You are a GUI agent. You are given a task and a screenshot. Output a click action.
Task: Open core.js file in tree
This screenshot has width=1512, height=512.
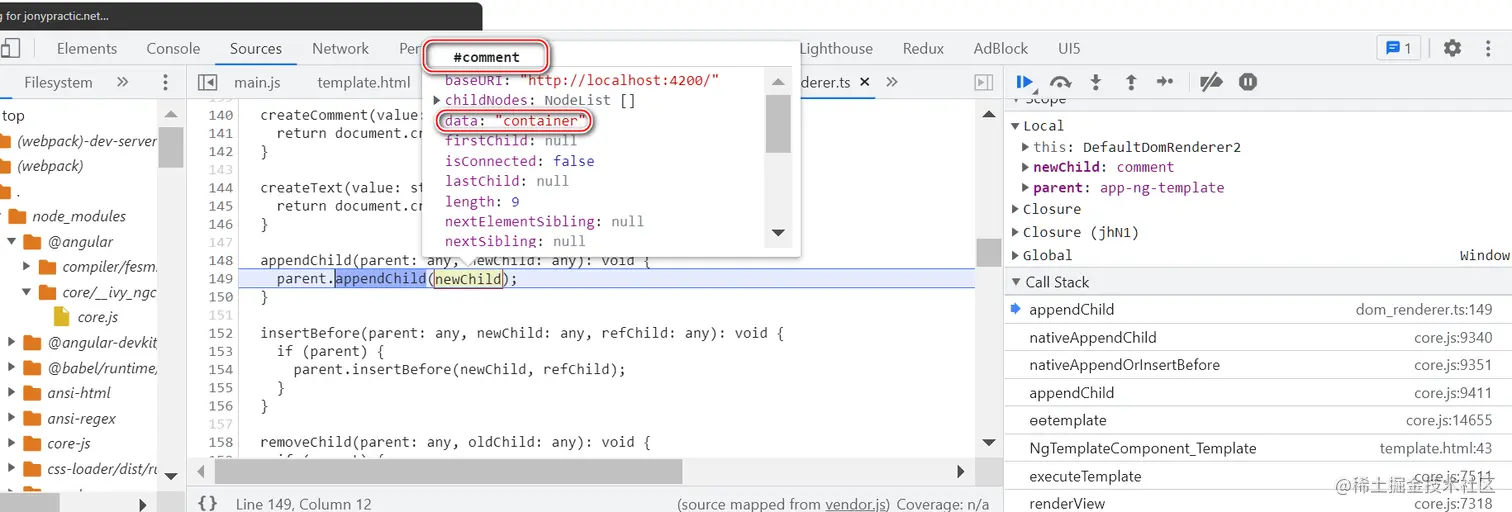pos(98,317)
